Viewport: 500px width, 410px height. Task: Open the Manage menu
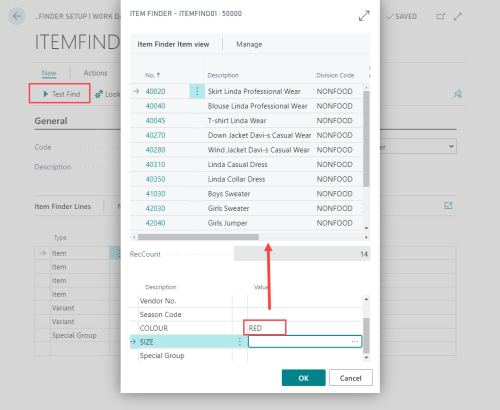pyautogui.click(x=249, y=44)
